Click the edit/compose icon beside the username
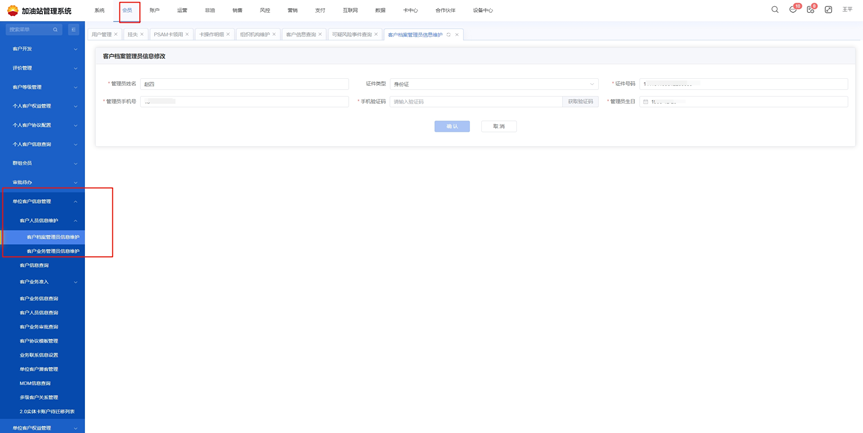Viewport: 863px width, 433px height. point(828,10)
